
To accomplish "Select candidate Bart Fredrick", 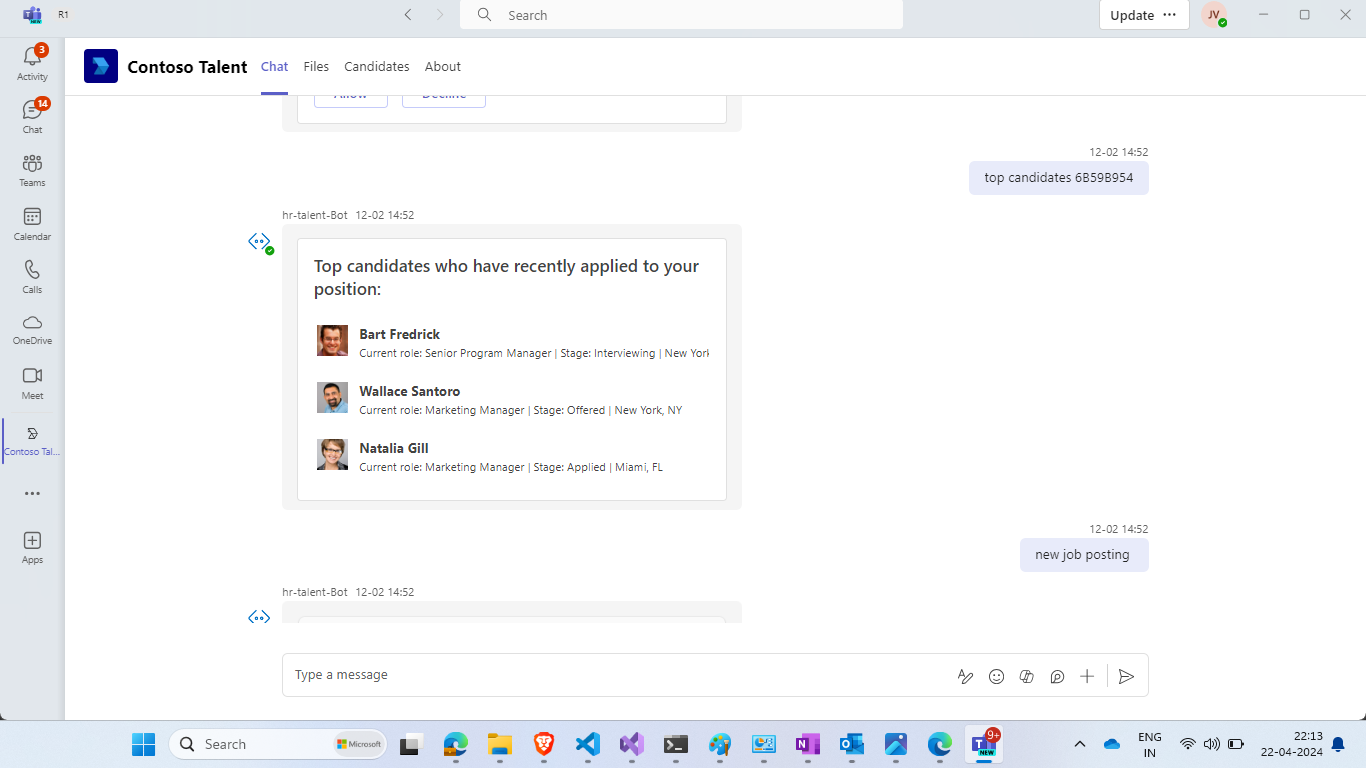I will click(x=512, y=342).
